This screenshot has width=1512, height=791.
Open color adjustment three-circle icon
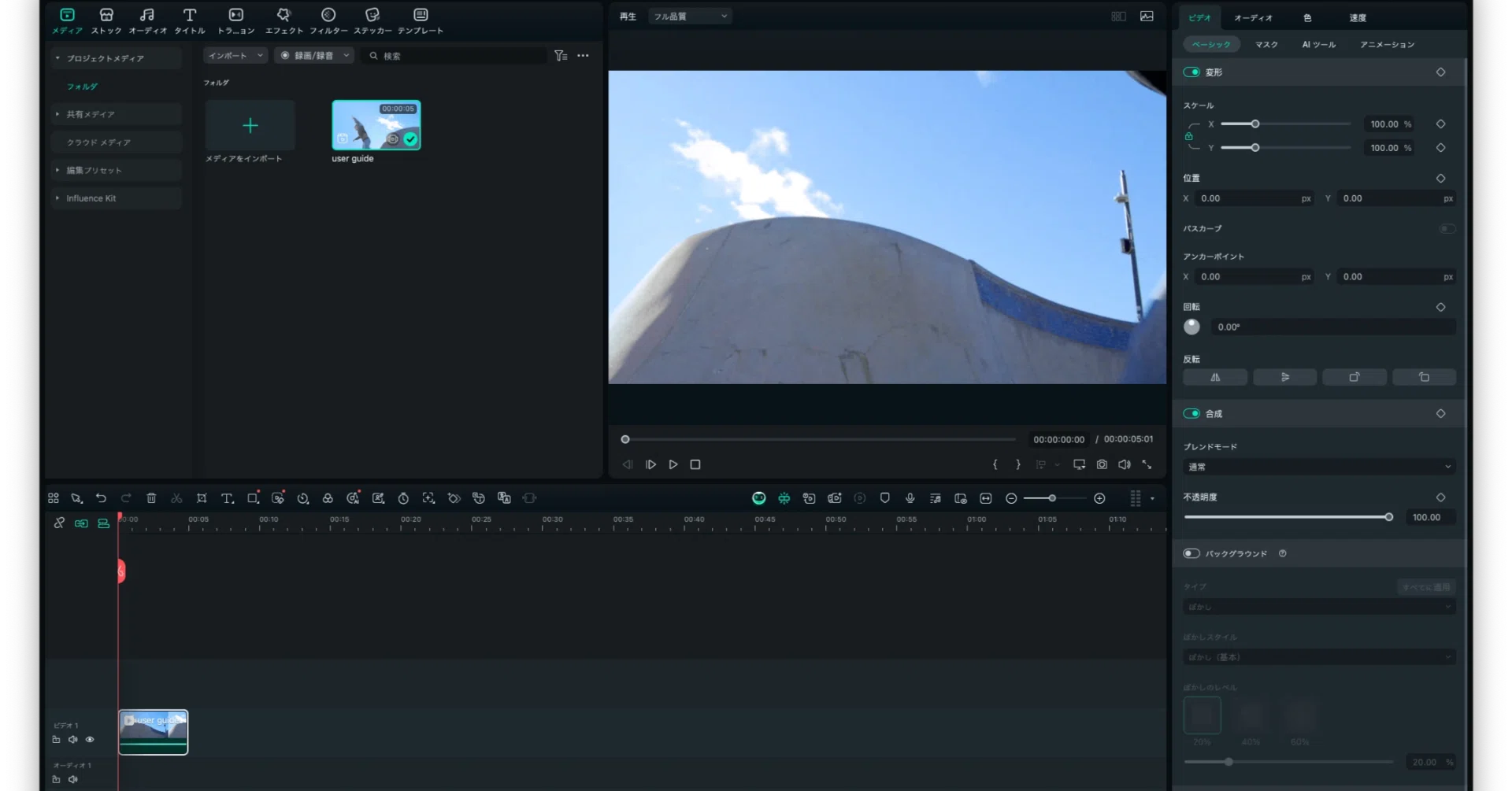click(x=328, y=498)
